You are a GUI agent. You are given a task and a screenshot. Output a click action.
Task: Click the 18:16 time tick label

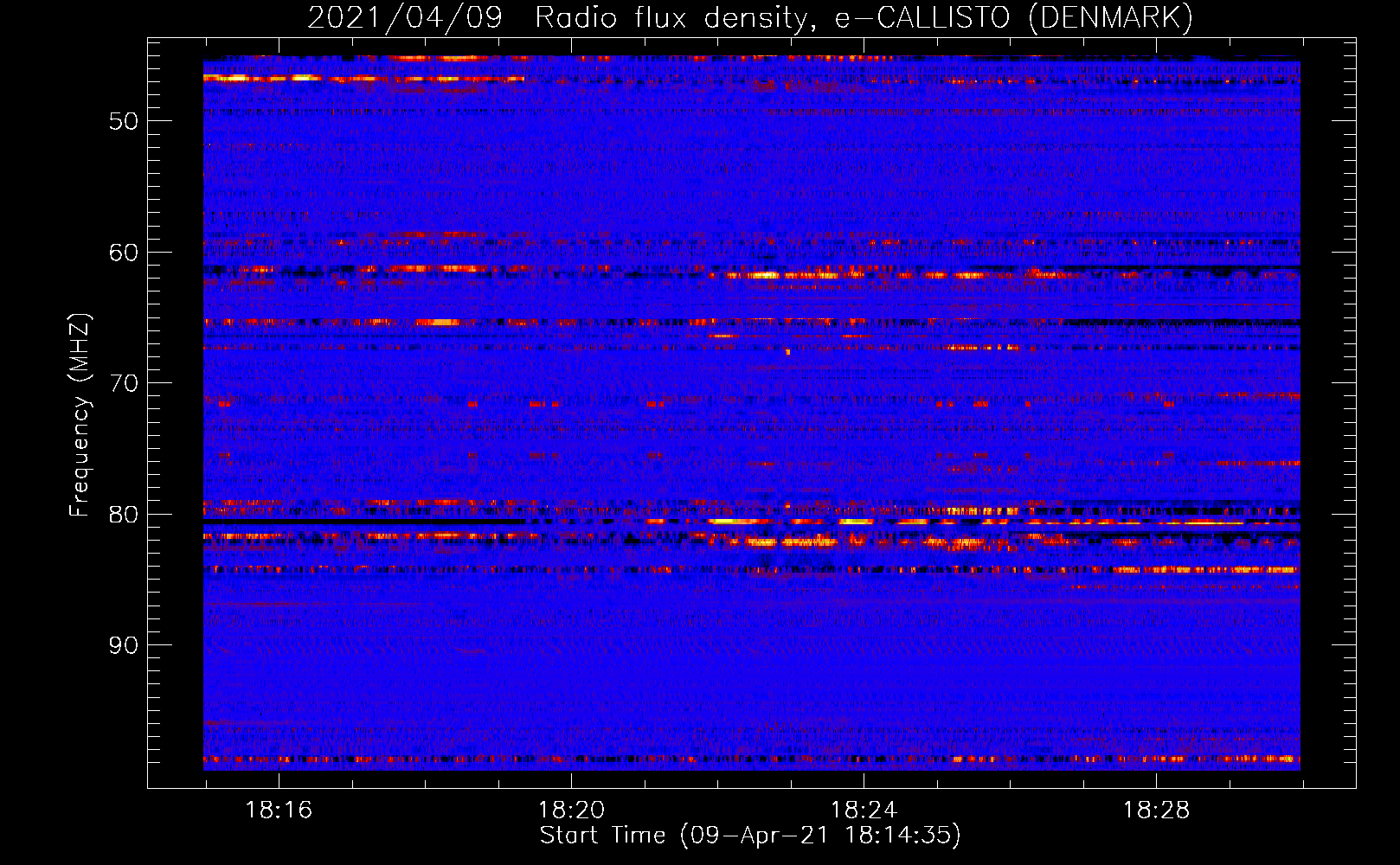coord(279,810)
